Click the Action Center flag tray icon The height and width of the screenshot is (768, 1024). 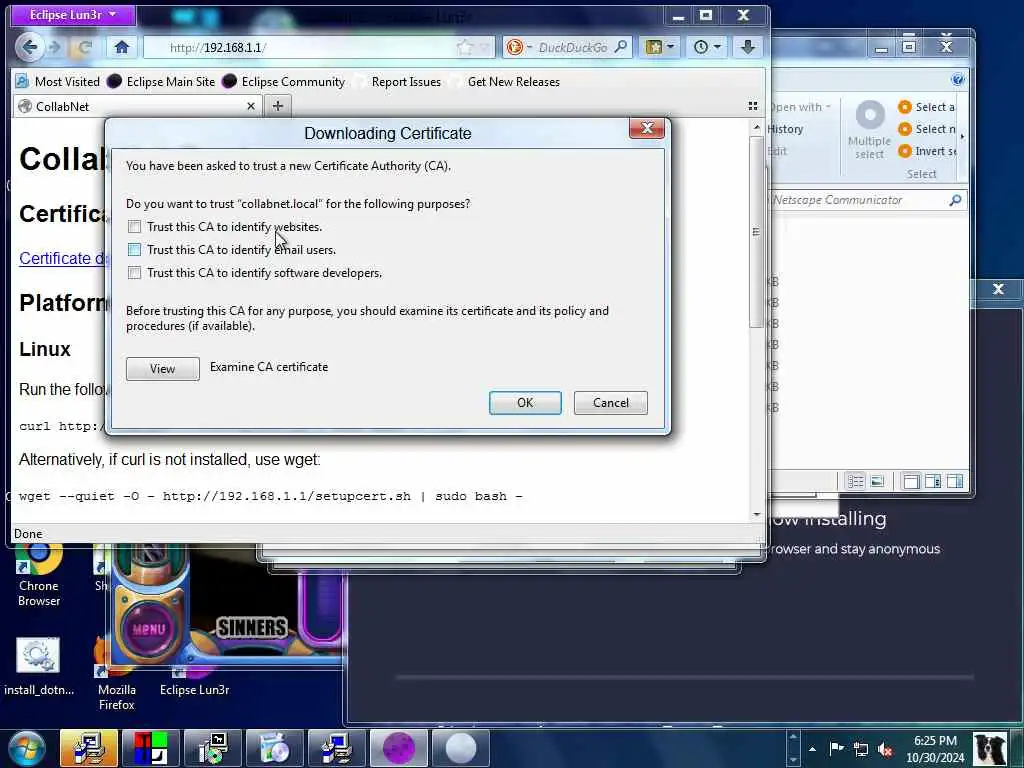point(836,748)
